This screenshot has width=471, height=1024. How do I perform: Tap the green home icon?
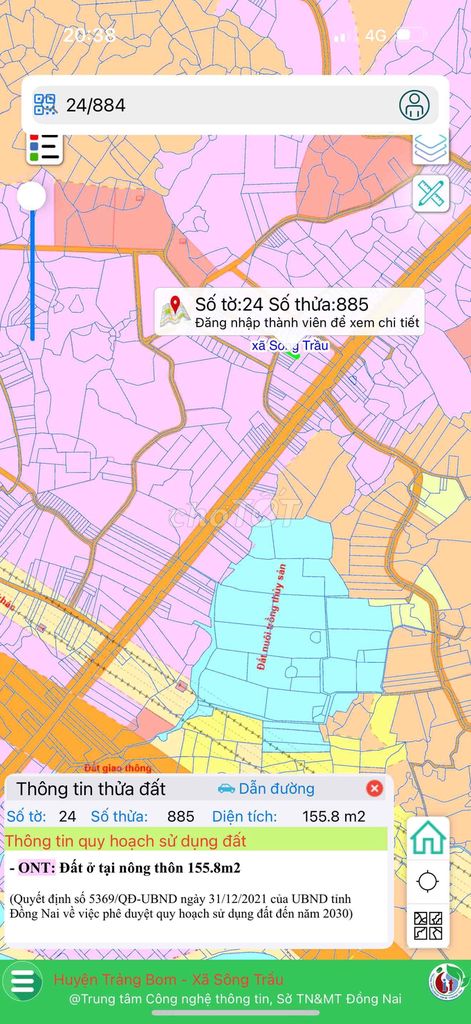(427, 836)
